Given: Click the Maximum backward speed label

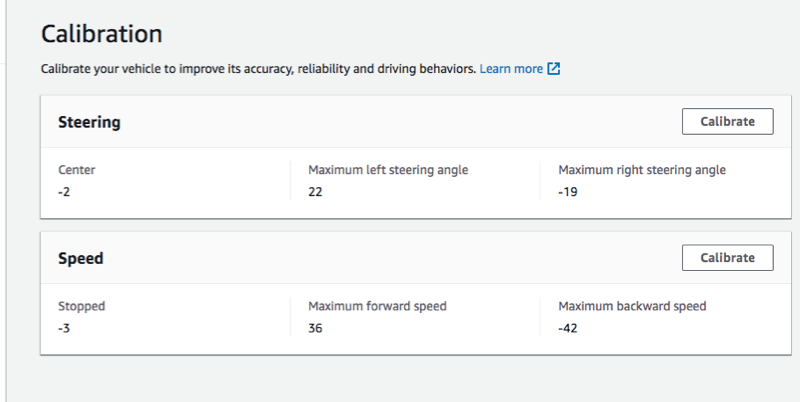Looking at the screenshot, I should click(632, 306).
